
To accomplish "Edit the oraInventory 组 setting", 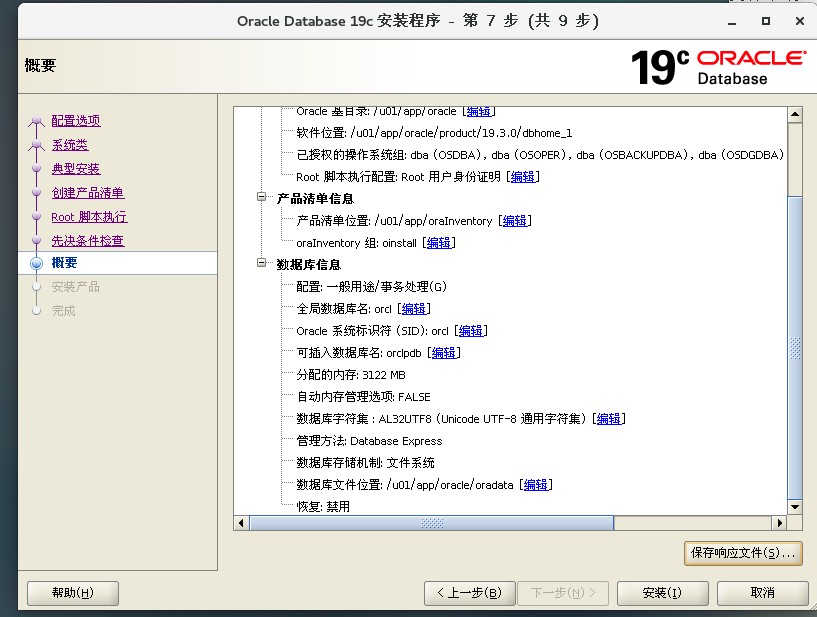I will (439, 243).
